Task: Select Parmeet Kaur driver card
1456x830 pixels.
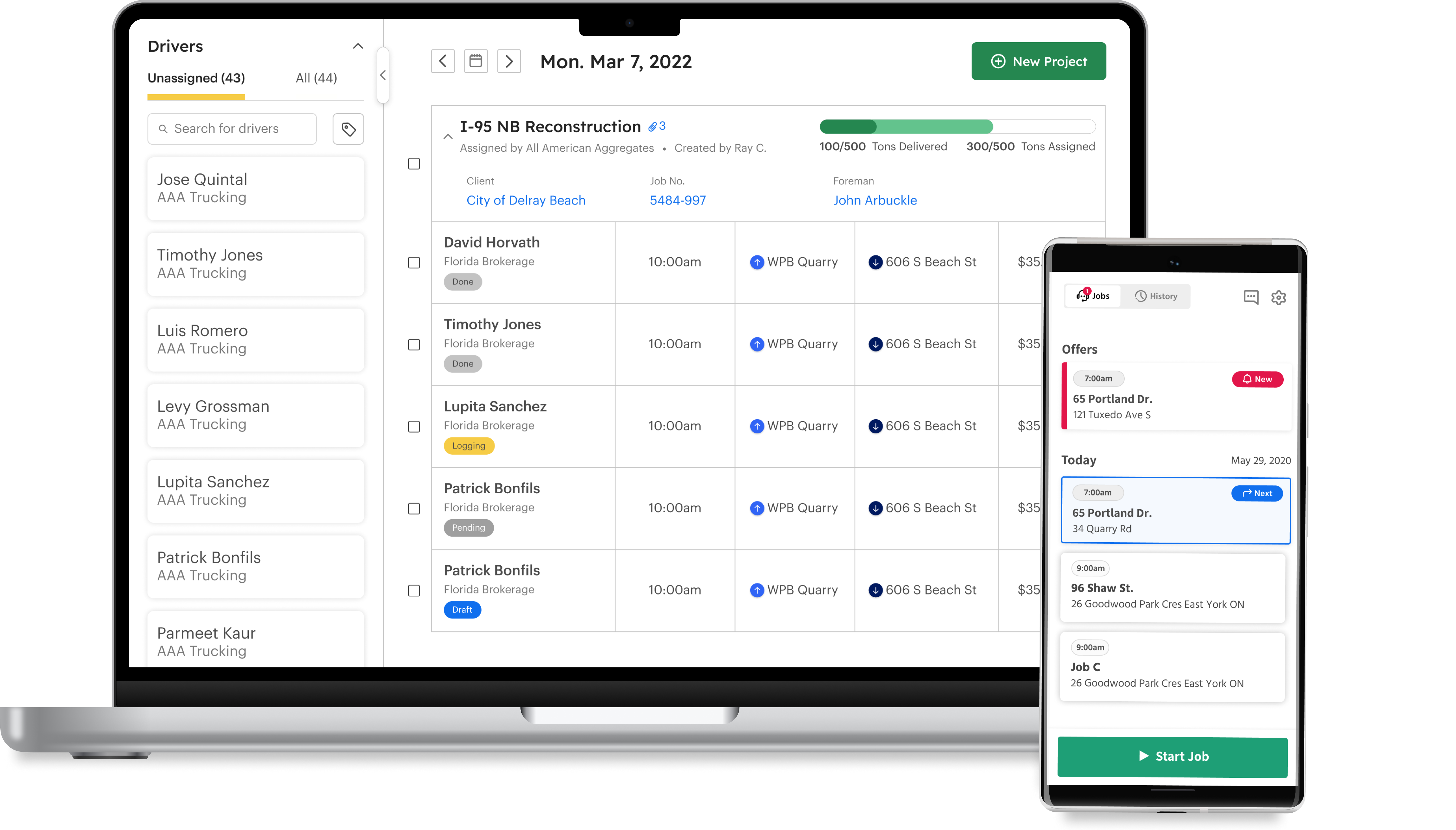Action: pos(255,639)
